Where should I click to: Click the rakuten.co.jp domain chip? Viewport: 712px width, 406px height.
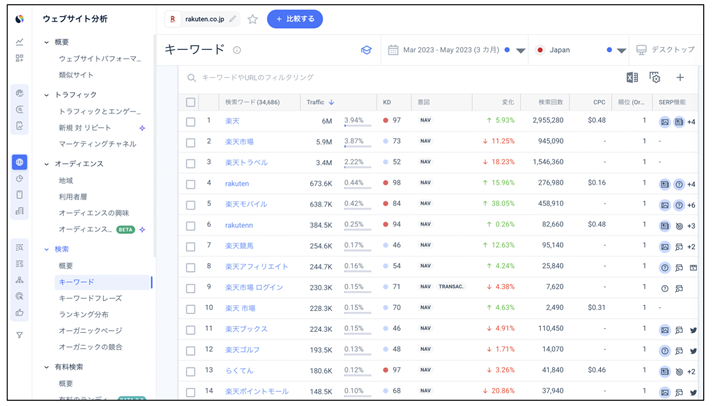coord(202,19)
